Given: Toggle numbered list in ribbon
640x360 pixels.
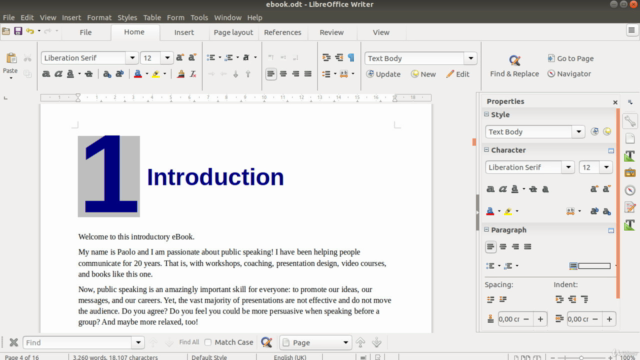Looking at the screenshot, I should (x=229, y=58).
